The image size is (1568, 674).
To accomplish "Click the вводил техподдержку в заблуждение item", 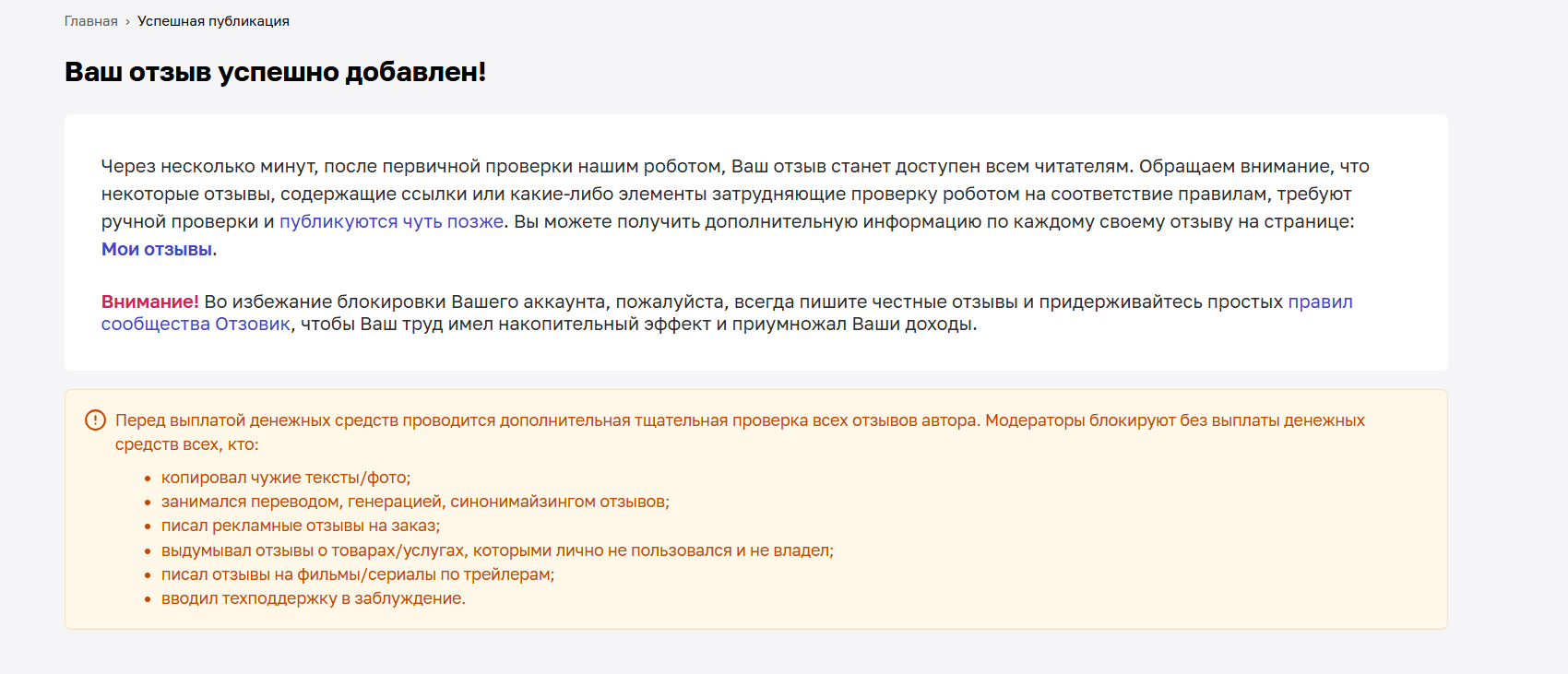I will point(314,598).
